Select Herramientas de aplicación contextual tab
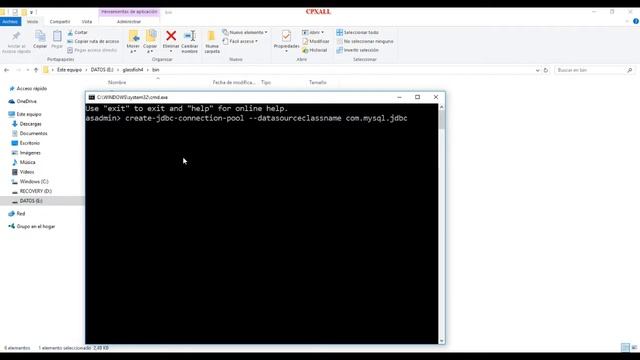Viewport: 640px width, 360px height. point(129,12)
